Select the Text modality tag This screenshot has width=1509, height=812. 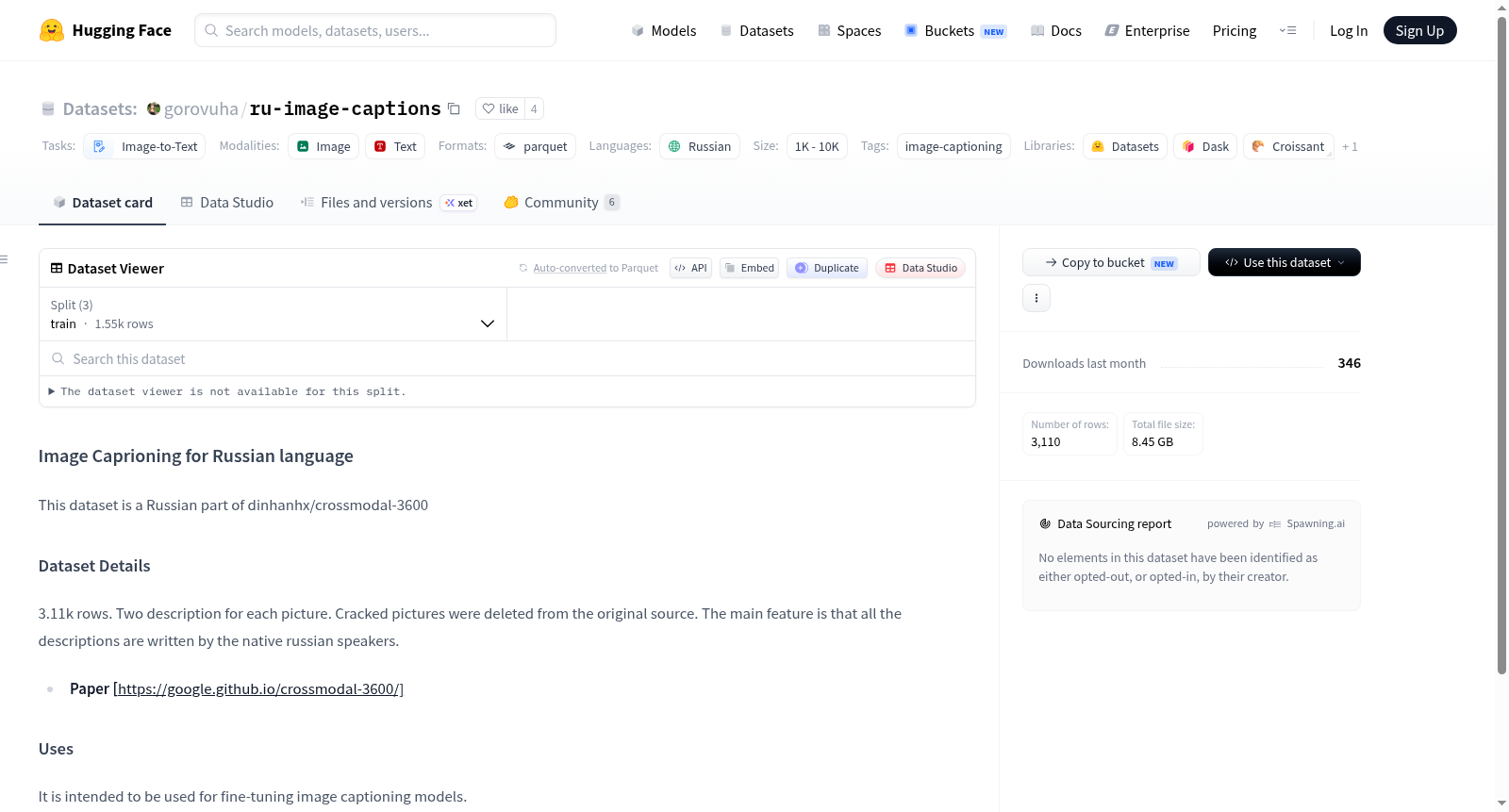[x=395, y=146]
